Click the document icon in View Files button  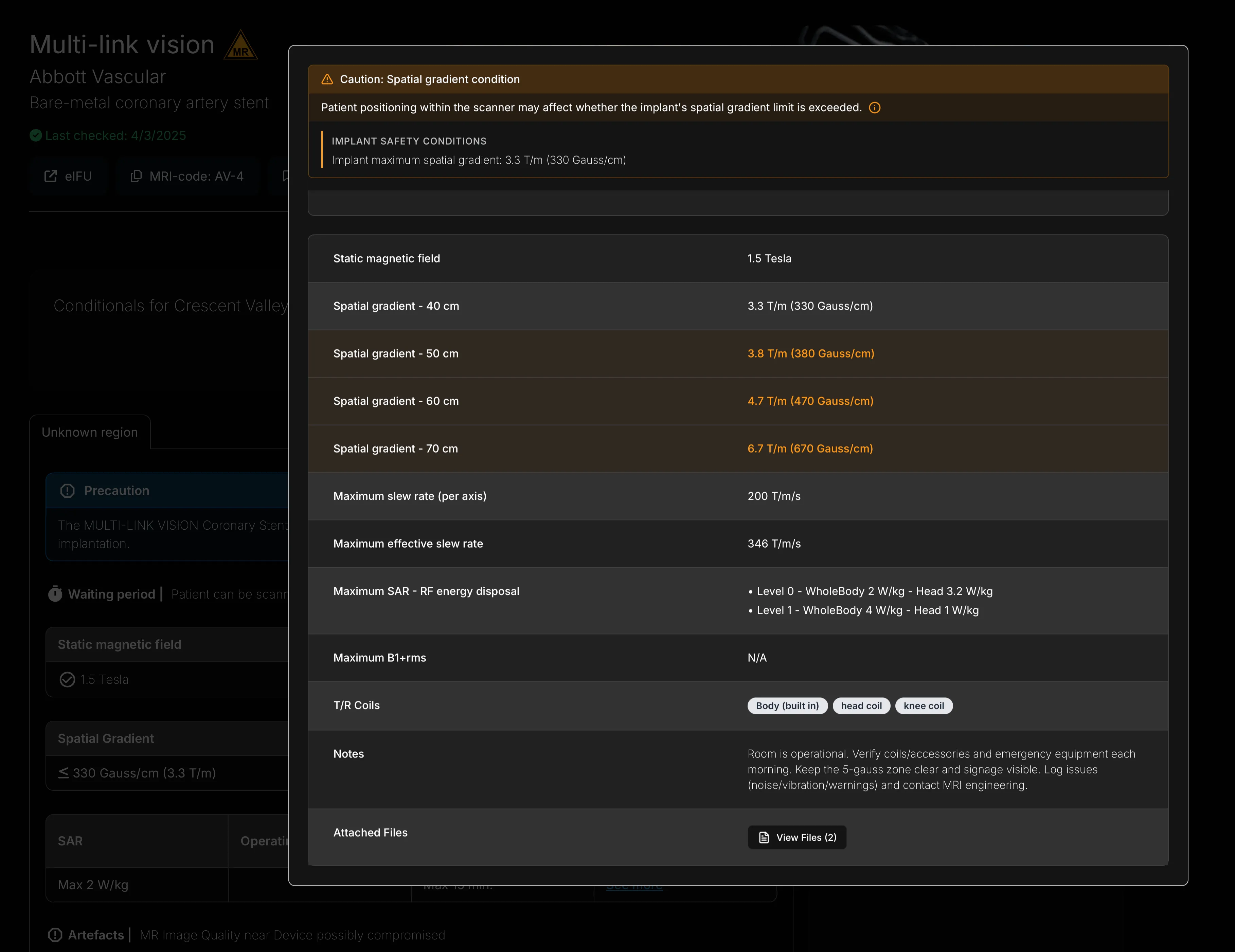[764, 837]
